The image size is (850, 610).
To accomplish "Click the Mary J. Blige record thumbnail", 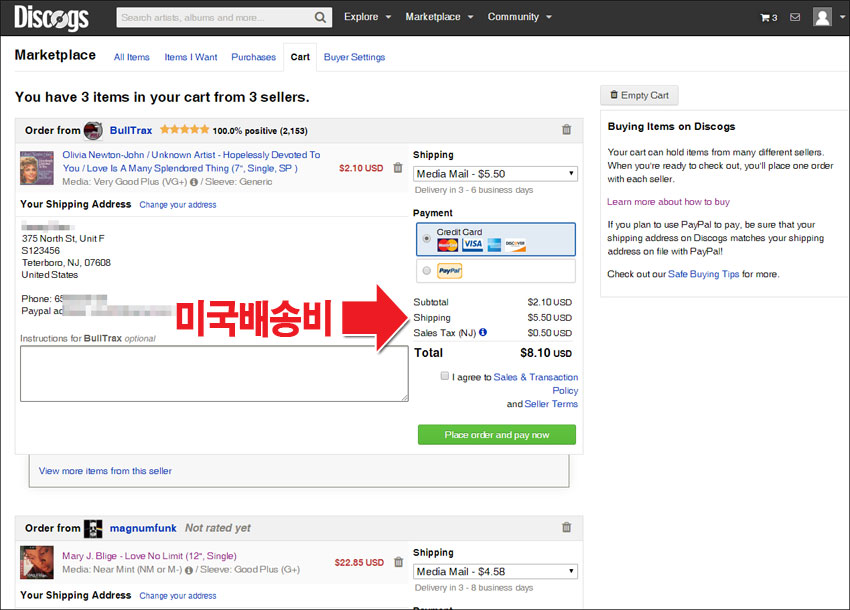I will [37, 562].
